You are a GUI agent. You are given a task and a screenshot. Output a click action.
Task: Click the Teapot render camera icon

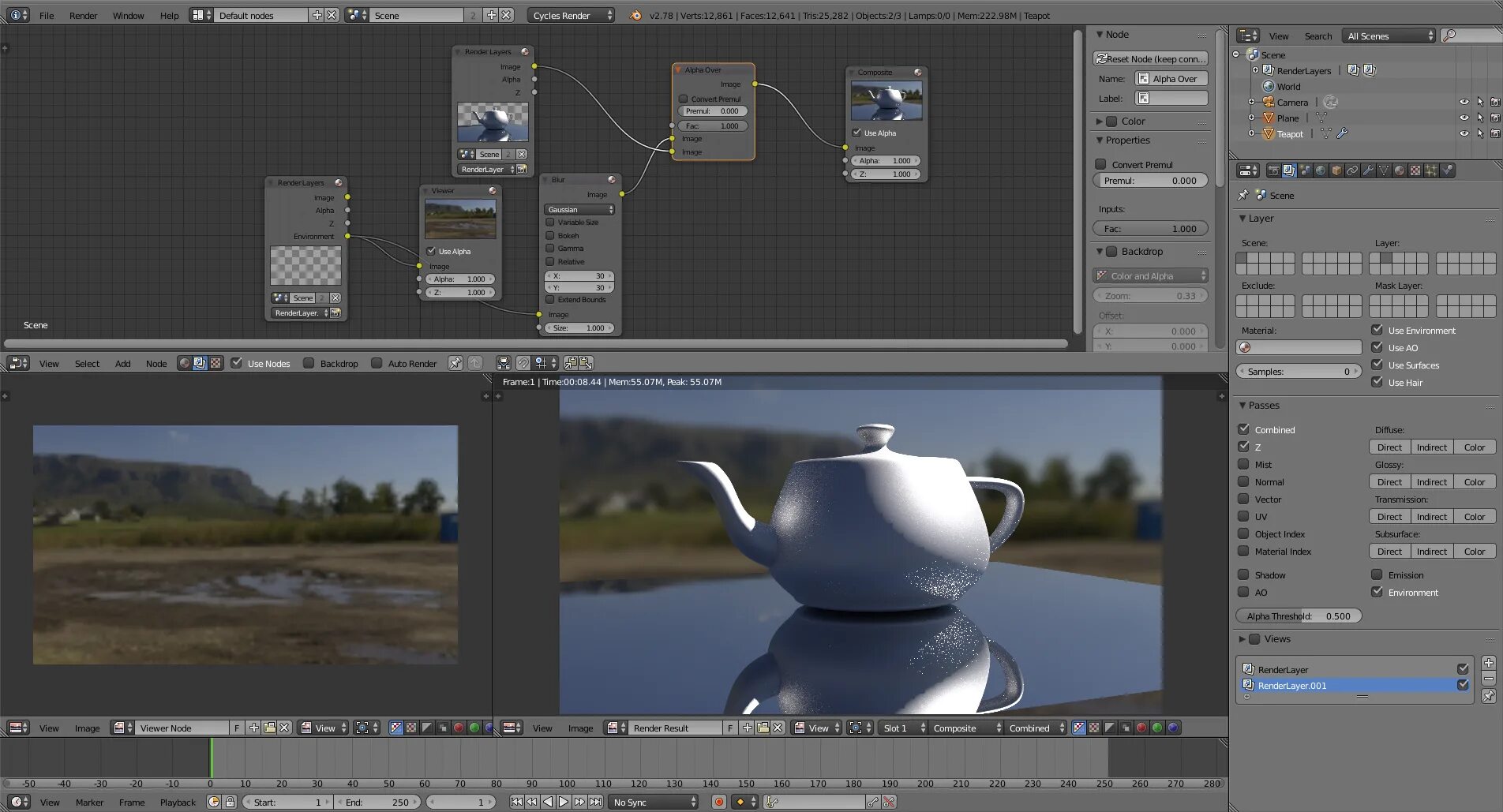click(1494, 134)
